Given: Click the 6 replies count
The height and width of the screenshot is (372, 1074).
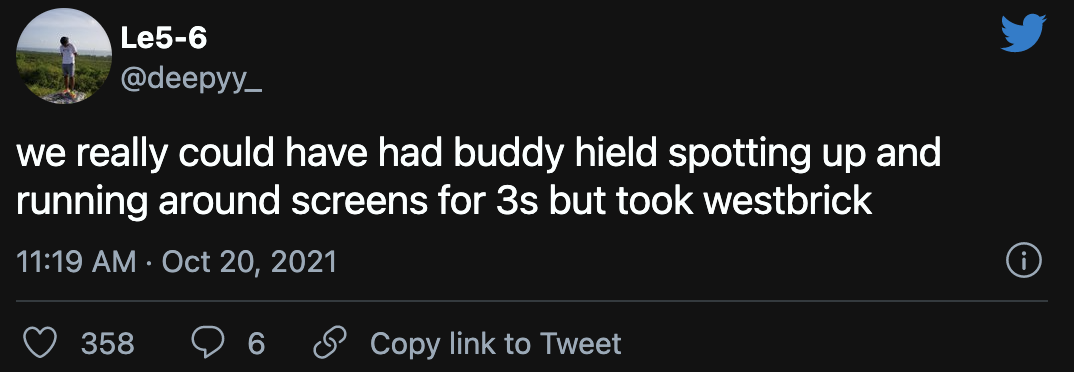Looking at the screenshot, I should click(x=256, y=343).
